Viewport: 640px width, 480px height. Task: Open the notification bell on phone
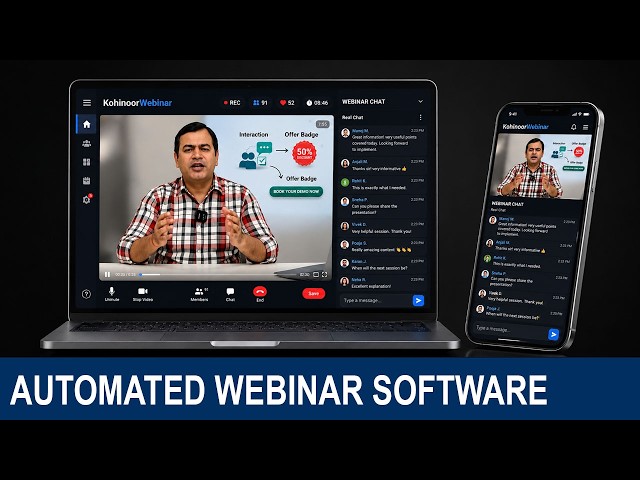point(573,127)
